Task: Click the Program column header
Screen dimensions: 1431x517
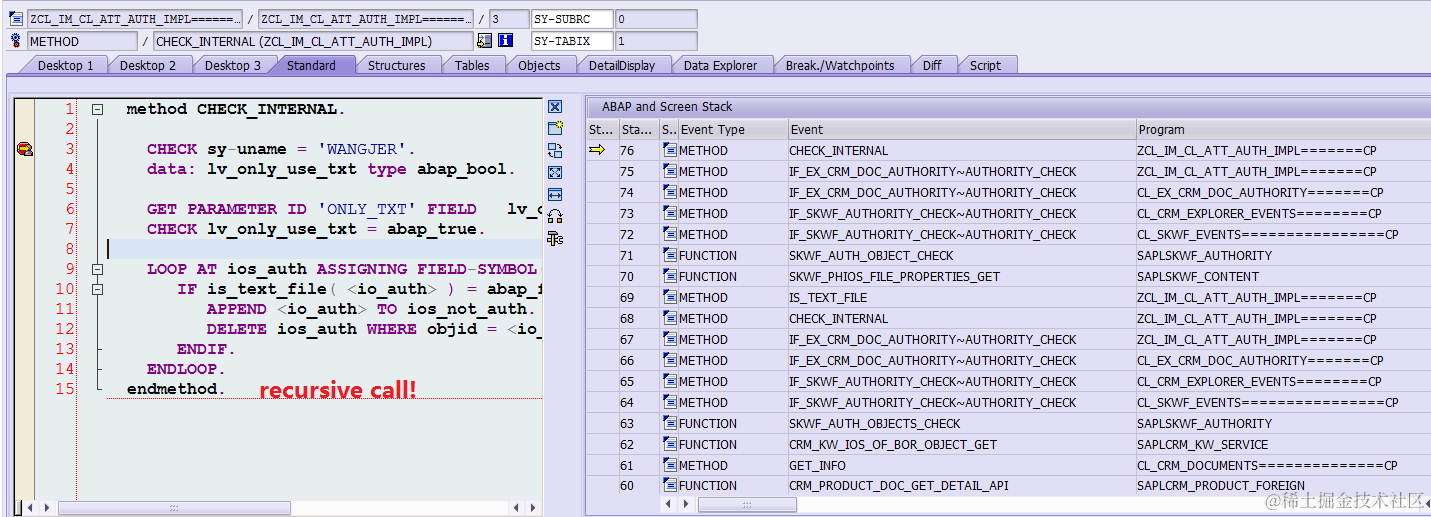Action: (1283, 129)
